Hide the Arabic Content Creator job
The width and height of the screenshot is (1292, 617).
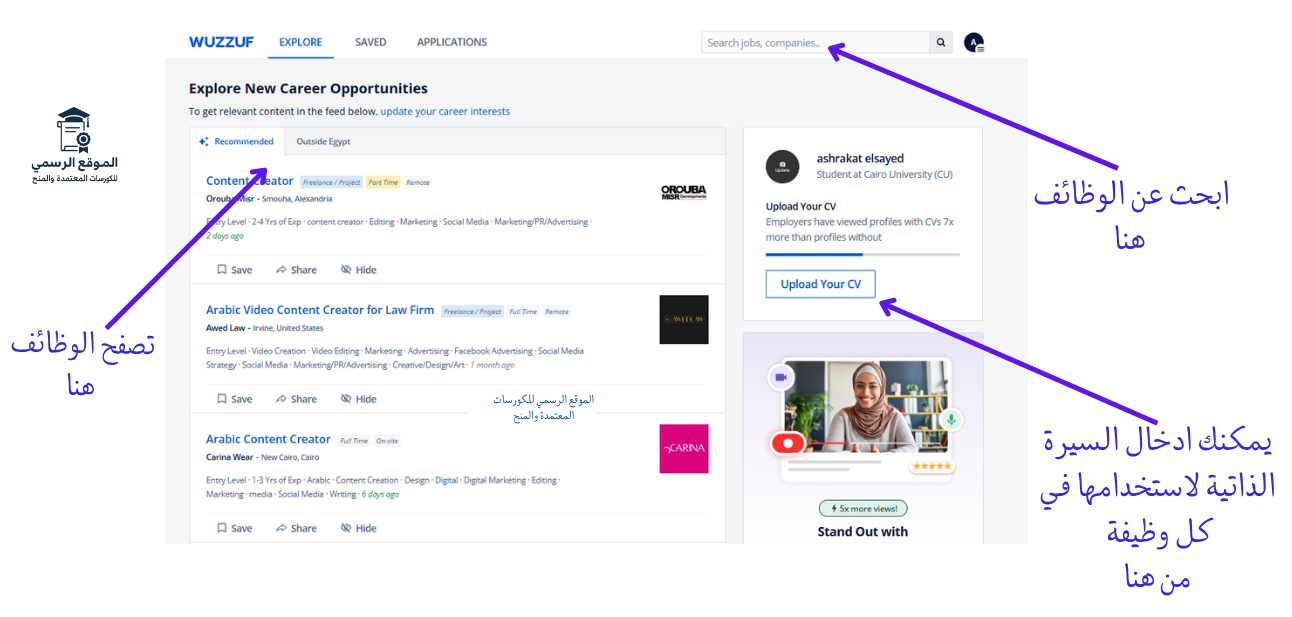(x=358, y=528)
